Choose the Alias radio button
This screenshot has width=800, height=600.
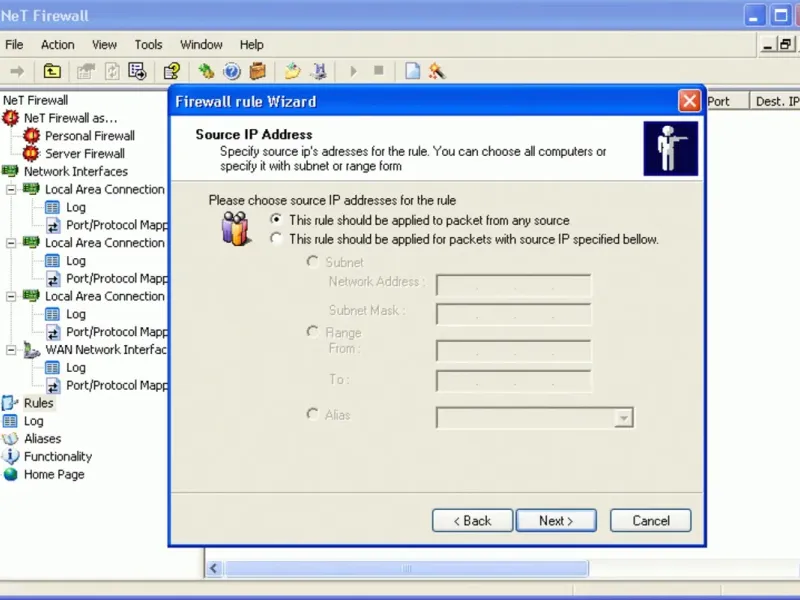point(312,414)
